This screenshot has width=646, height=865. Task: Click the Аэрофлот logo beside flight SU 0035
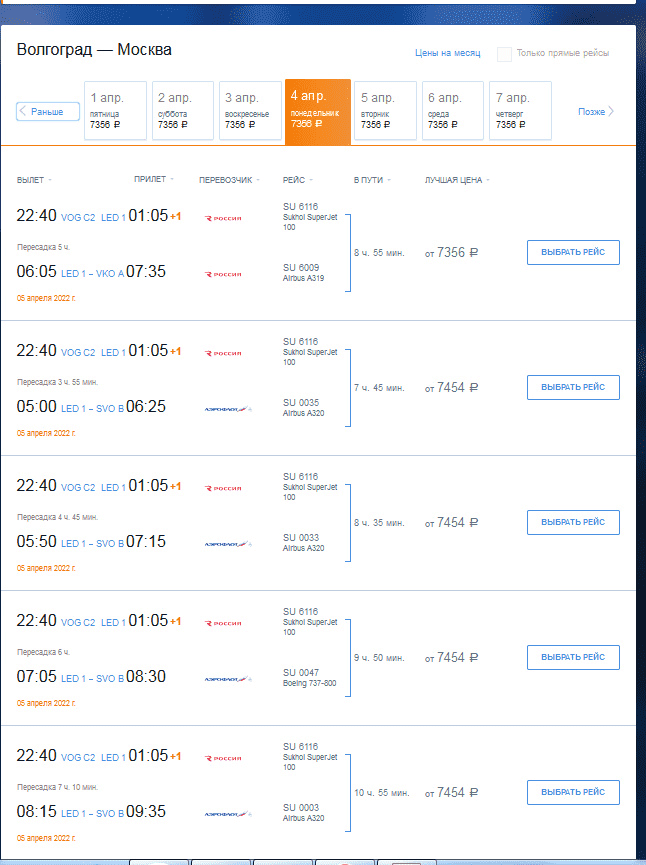click(x=227, y=408)
